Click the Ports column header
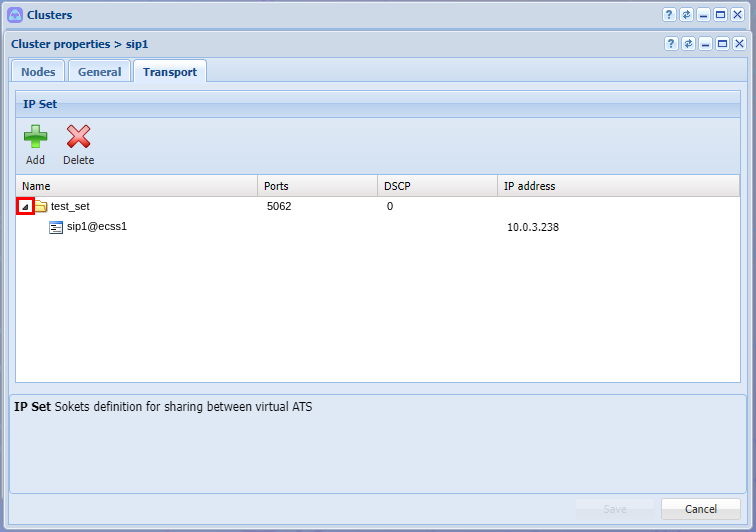The width and height of the screenshot is (756, 532). [x=317, y=186]
